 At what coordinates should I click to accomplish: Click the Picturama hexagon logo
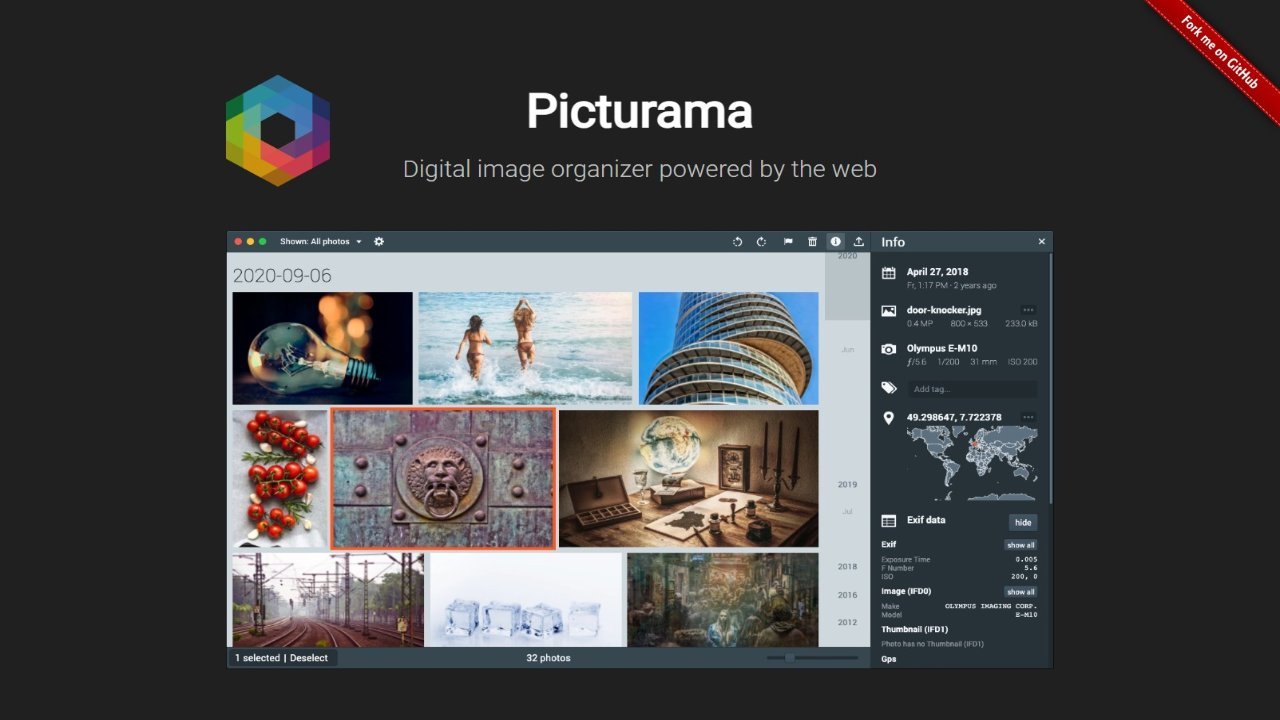[x=278, y=130]
